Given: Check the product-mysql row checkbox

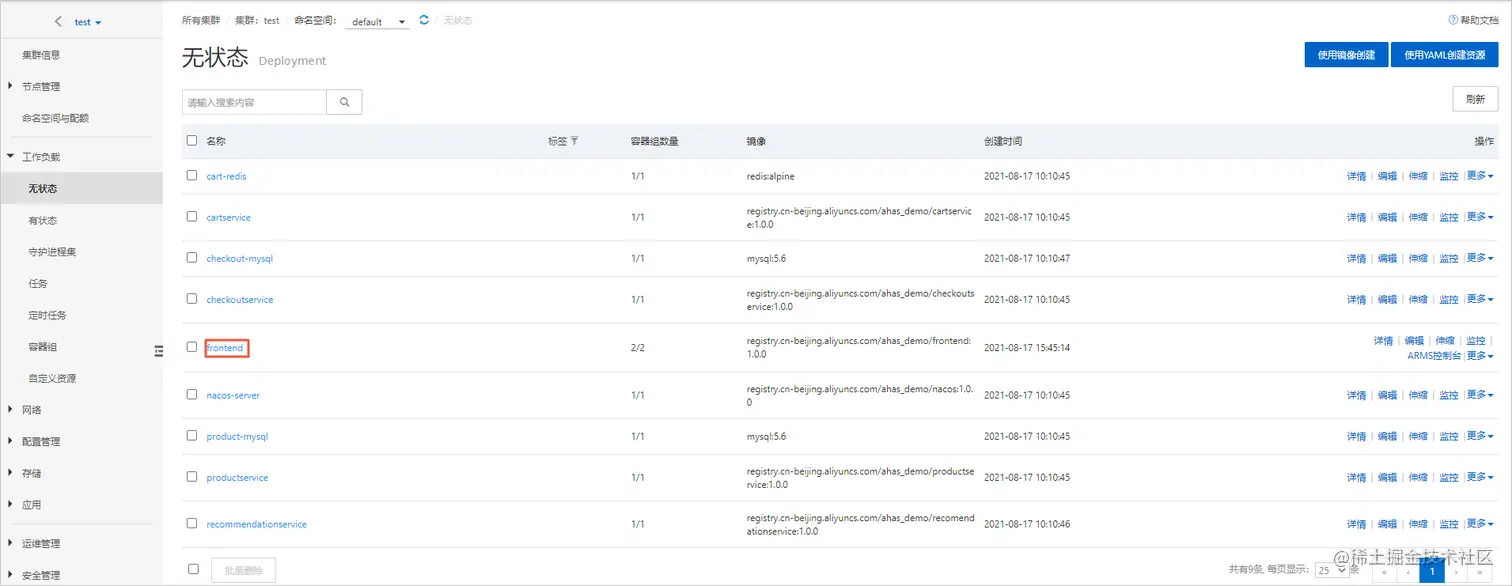Looking at the screenshot, I should coord(192,436).
